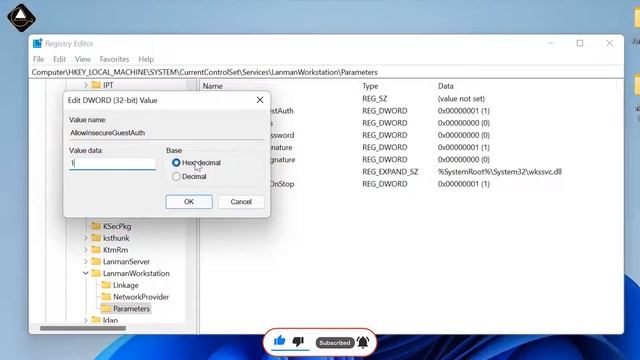The height and width of the screenshot is (360, 640).
Task: Select the LanmanServer folder icon
Action: pyautogui.click(x=96, y=261)
